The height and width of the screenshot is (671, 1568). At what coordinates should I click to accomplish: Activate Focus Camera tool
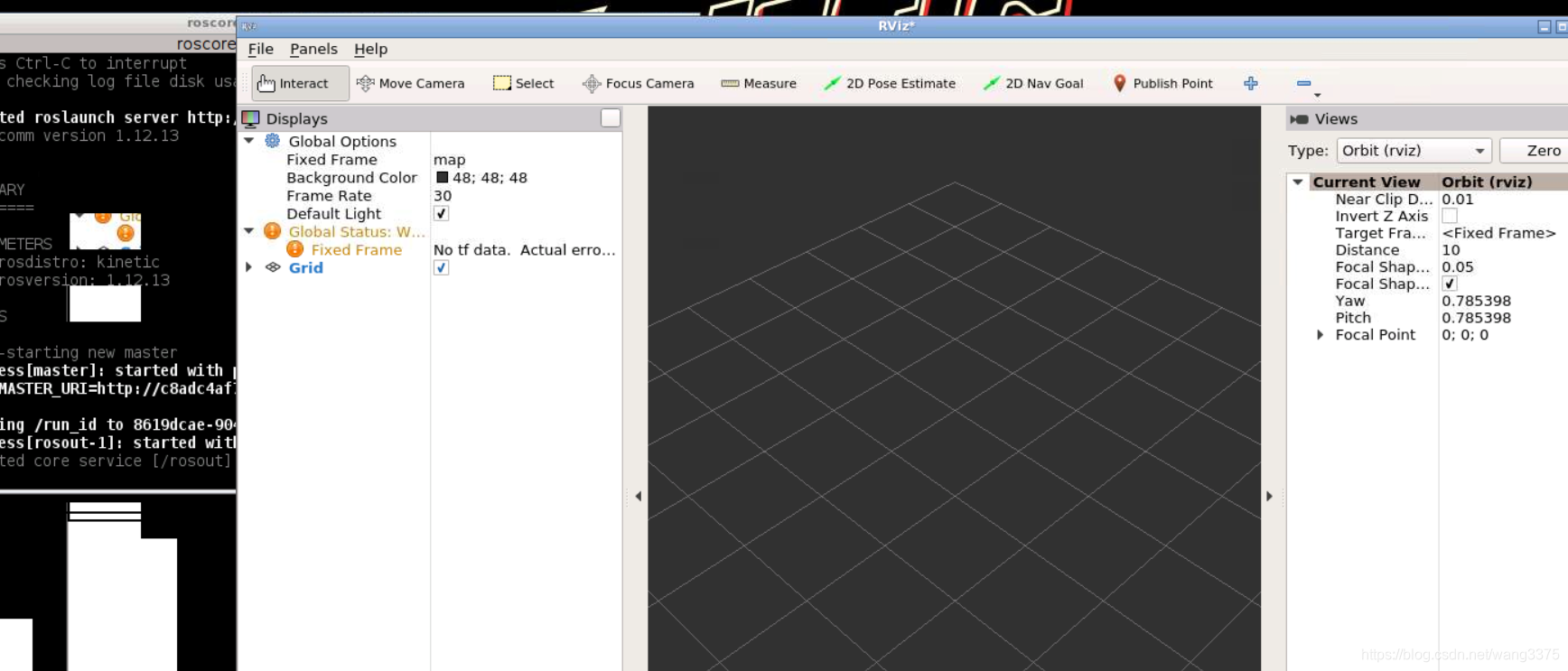639,83
